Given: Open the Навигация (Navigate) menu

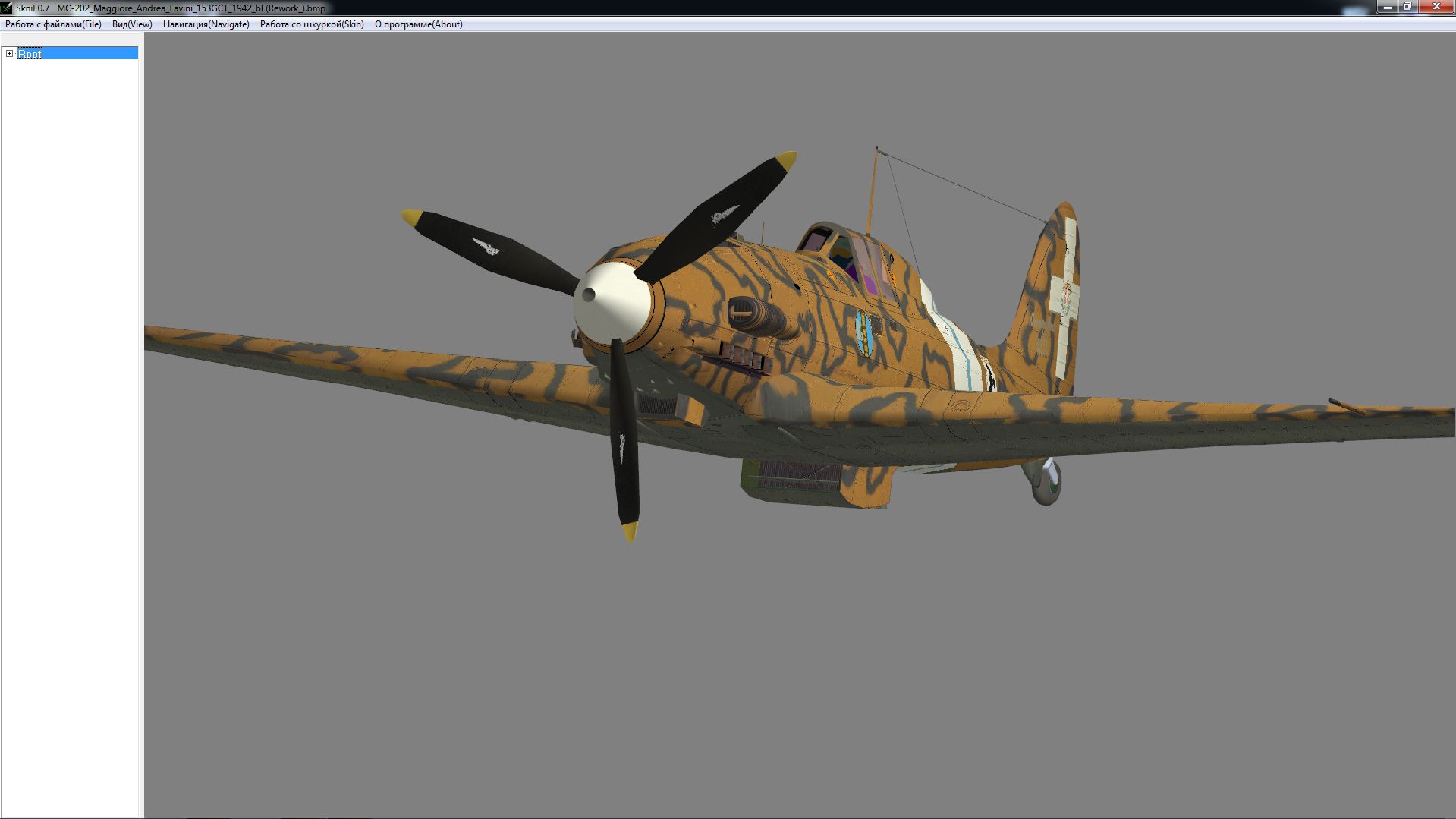Looking at the screenshot, I should point(206,24).
